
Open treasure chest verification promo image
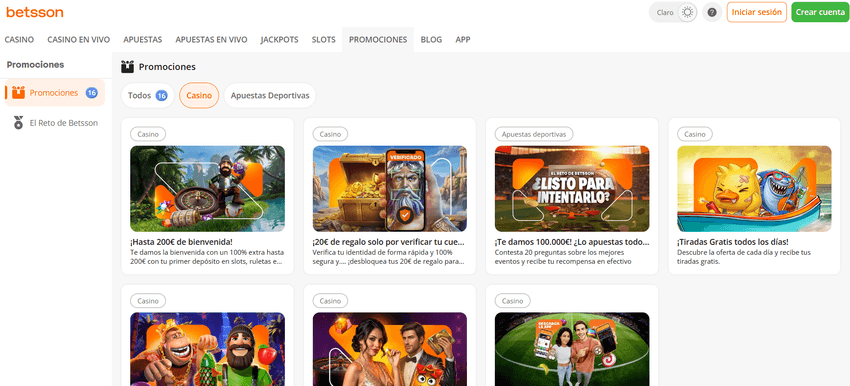tap(390, 189)
